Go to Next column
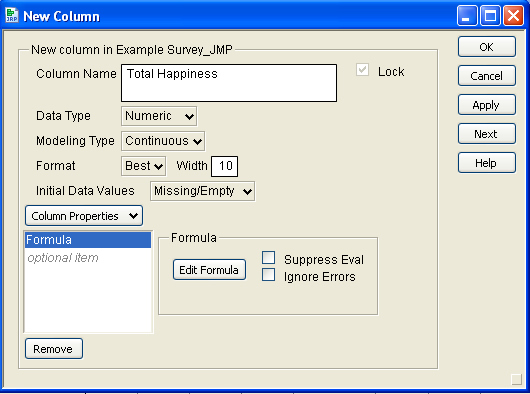This screenshot has height=394, width=530. pyautogui.click(x=486, y=134)
